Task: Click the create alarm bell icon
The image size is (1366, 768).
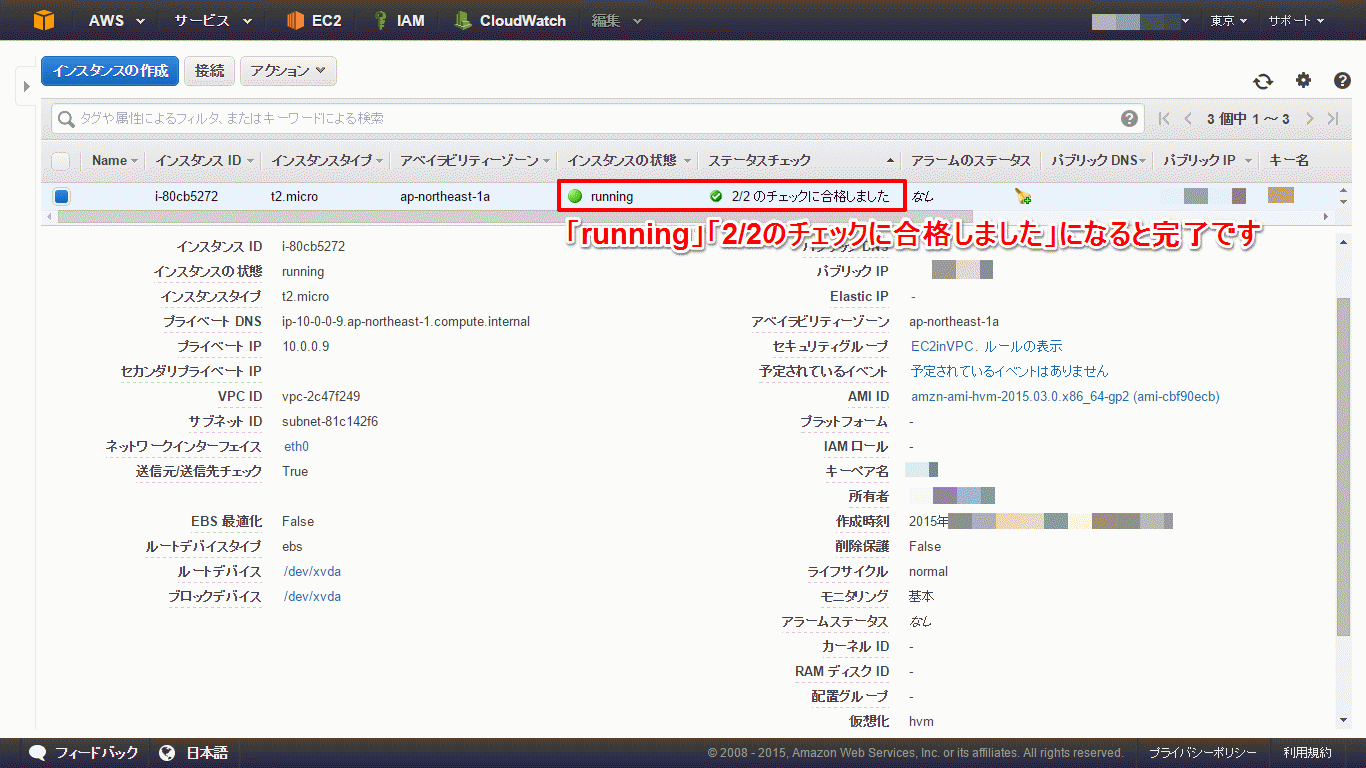Action: (1022, 196)
